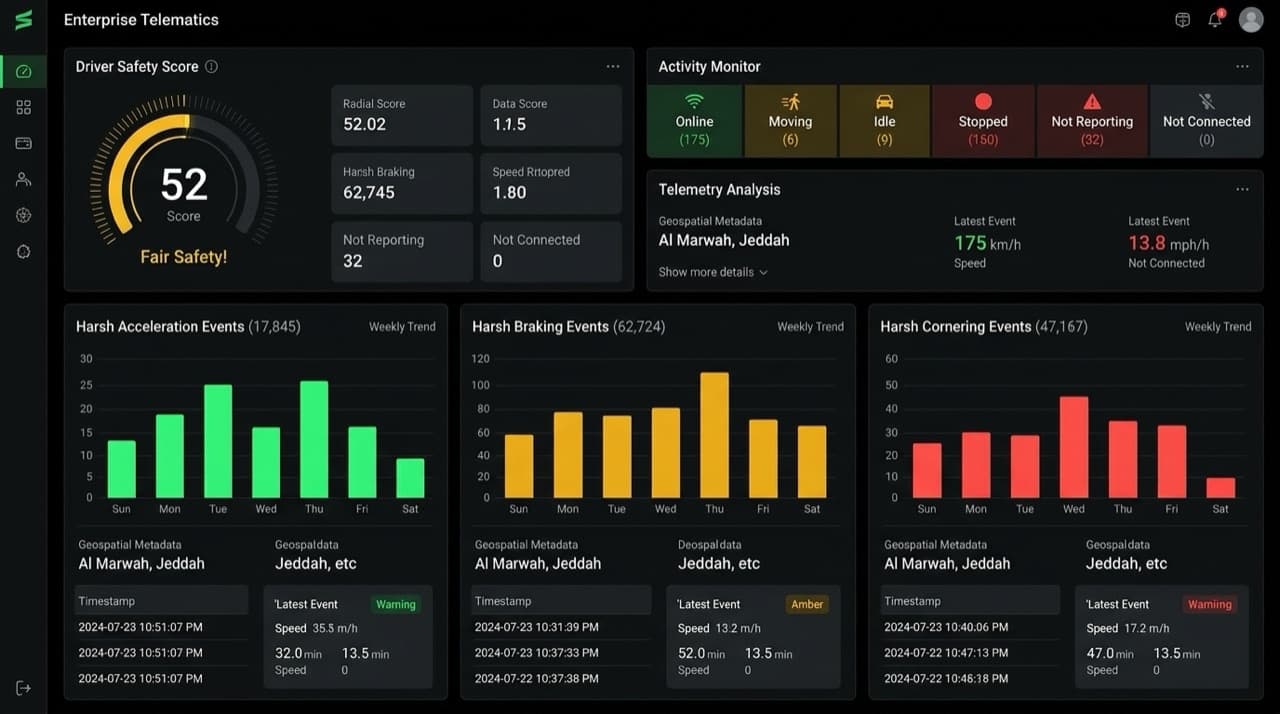The image size is (1280, 714).
Task: Open the Driver Safety Score three-dot menu
Action: coord(613,67)
